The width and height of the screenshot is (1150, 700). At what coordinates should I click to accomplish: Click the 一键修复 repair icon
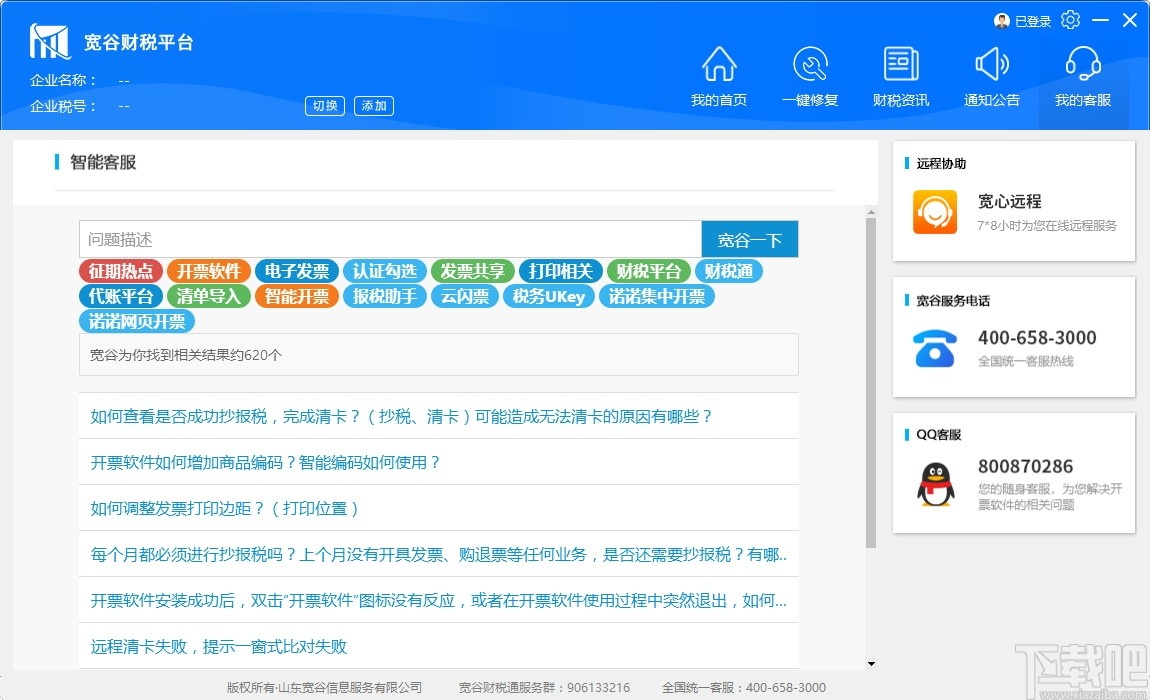tap(810, 64)
